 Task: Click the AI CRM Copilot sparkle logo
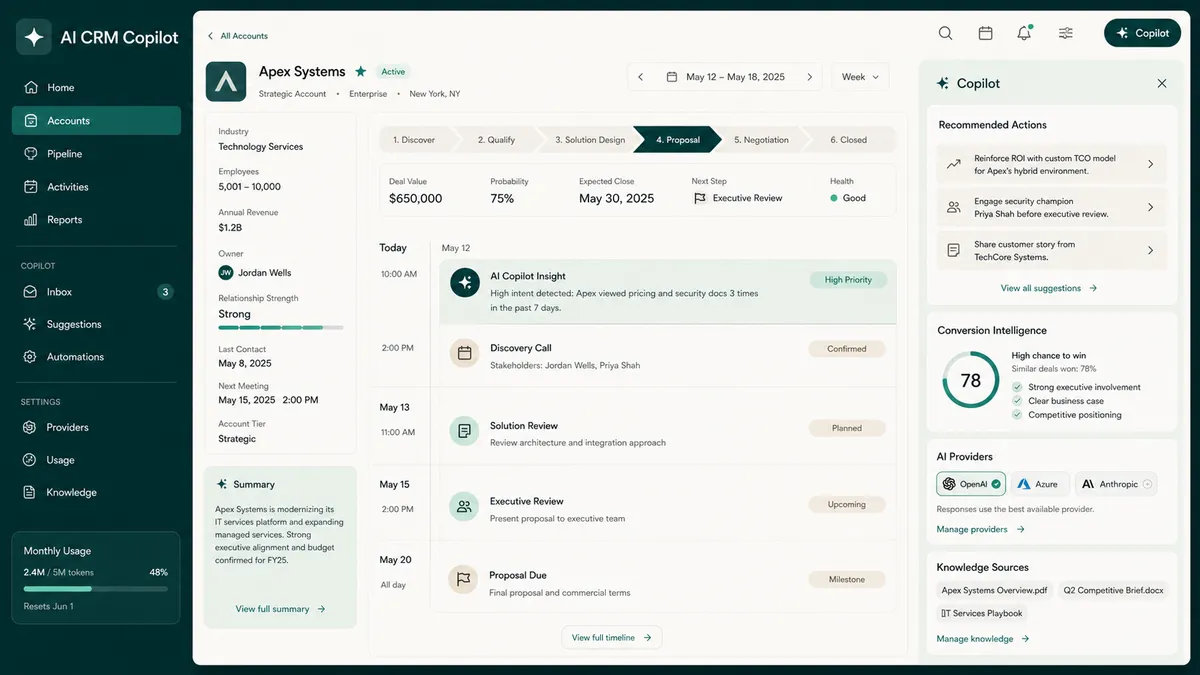click(x=34, y=37)
